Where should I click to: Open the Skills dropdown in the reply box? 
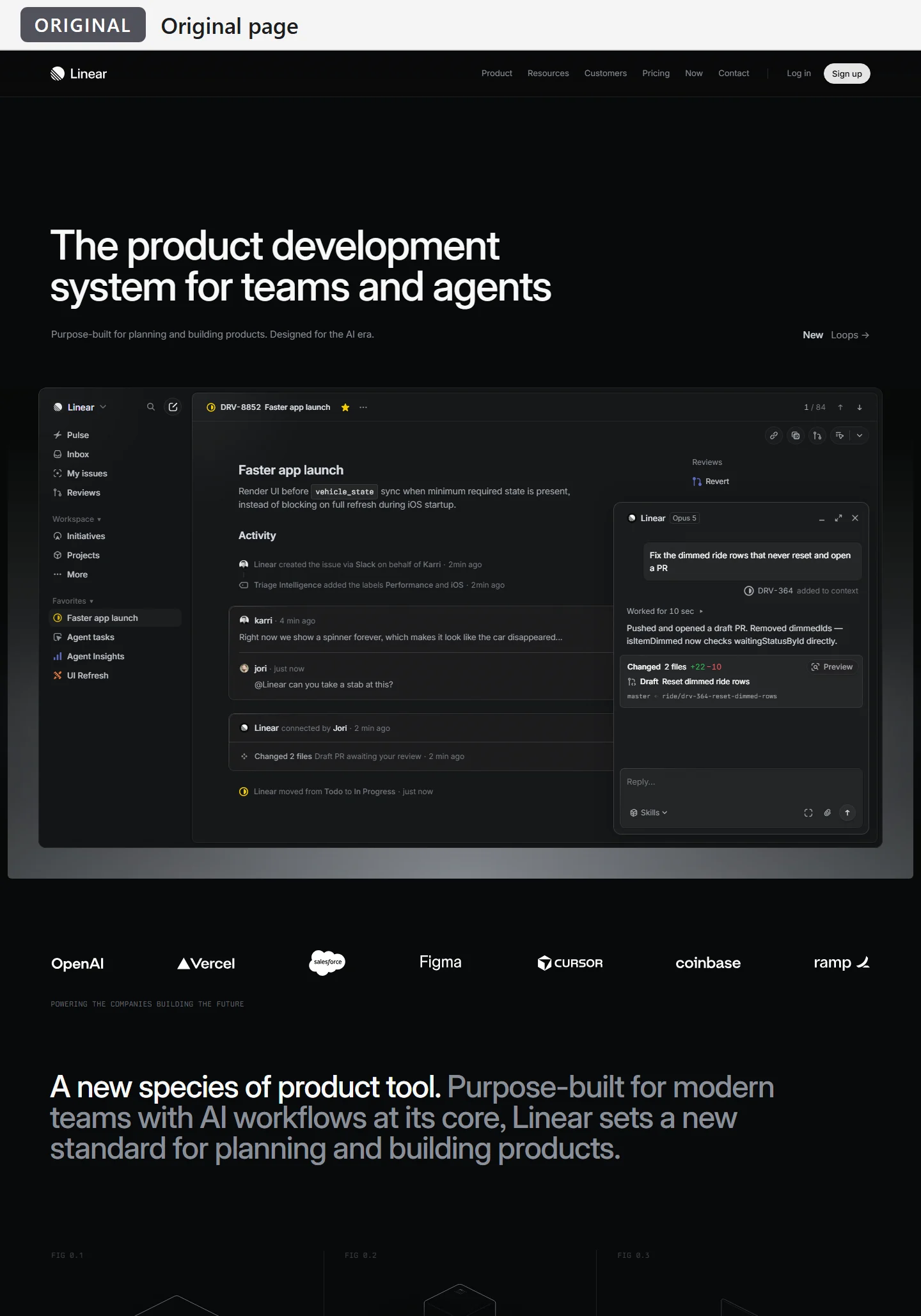tap(649, 813)
